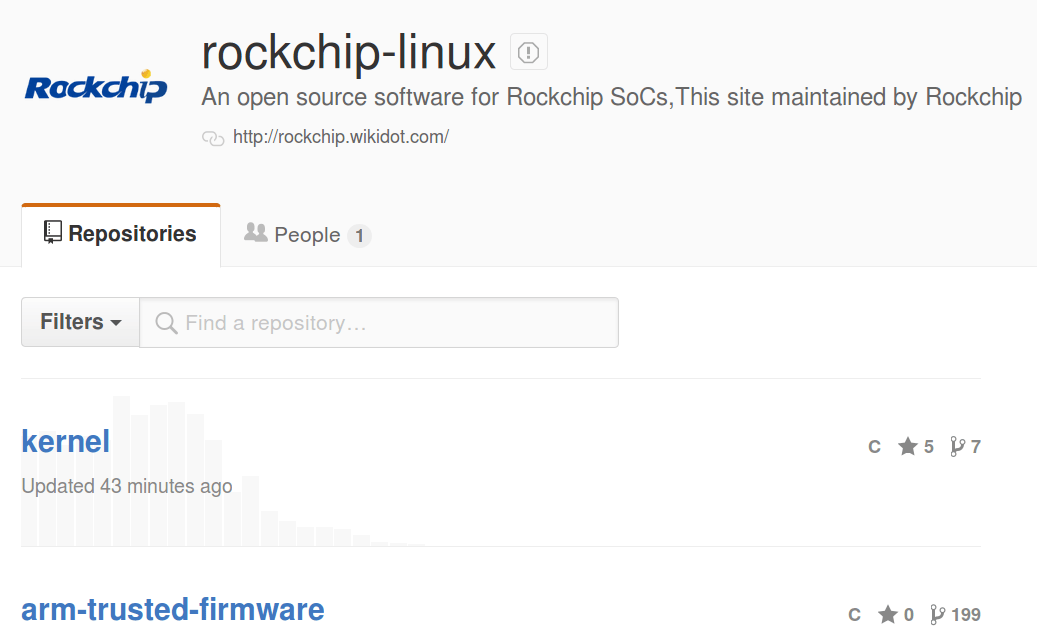The width and height of the screenshot is (1037, 637).
Task: Click arm-trusted-firmware's C language label
Action: pyautogui.click(x=854, y=615)
